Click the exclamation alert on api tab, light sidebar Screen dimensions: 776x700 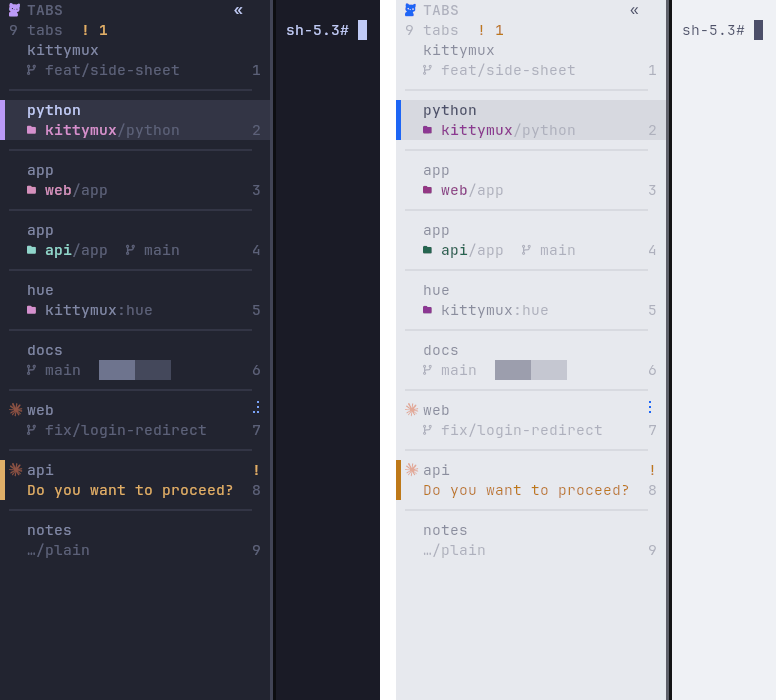pos(652,470)
